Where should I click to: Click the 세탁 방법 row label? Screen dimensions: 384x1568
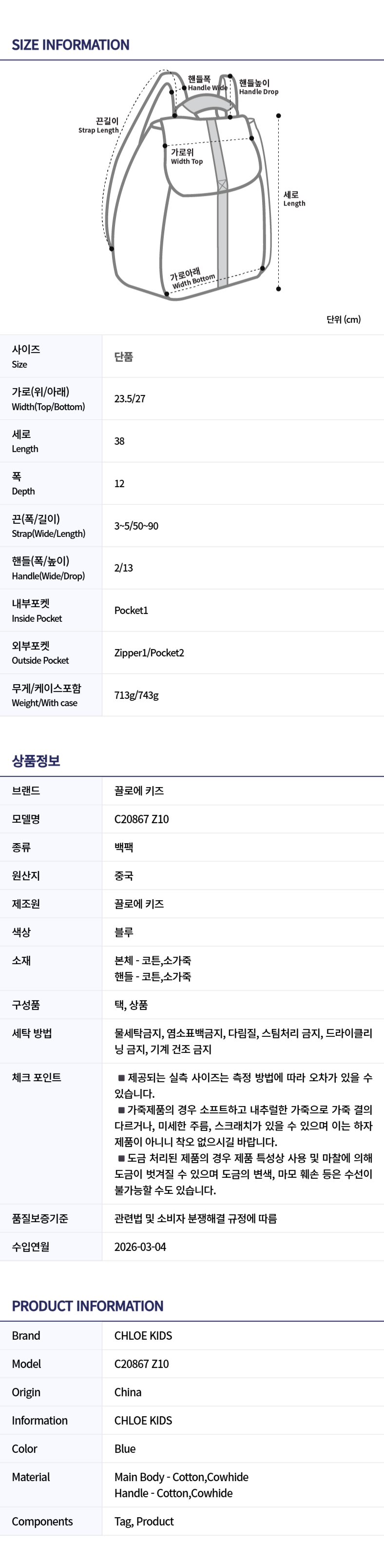tap(32, 1033)
